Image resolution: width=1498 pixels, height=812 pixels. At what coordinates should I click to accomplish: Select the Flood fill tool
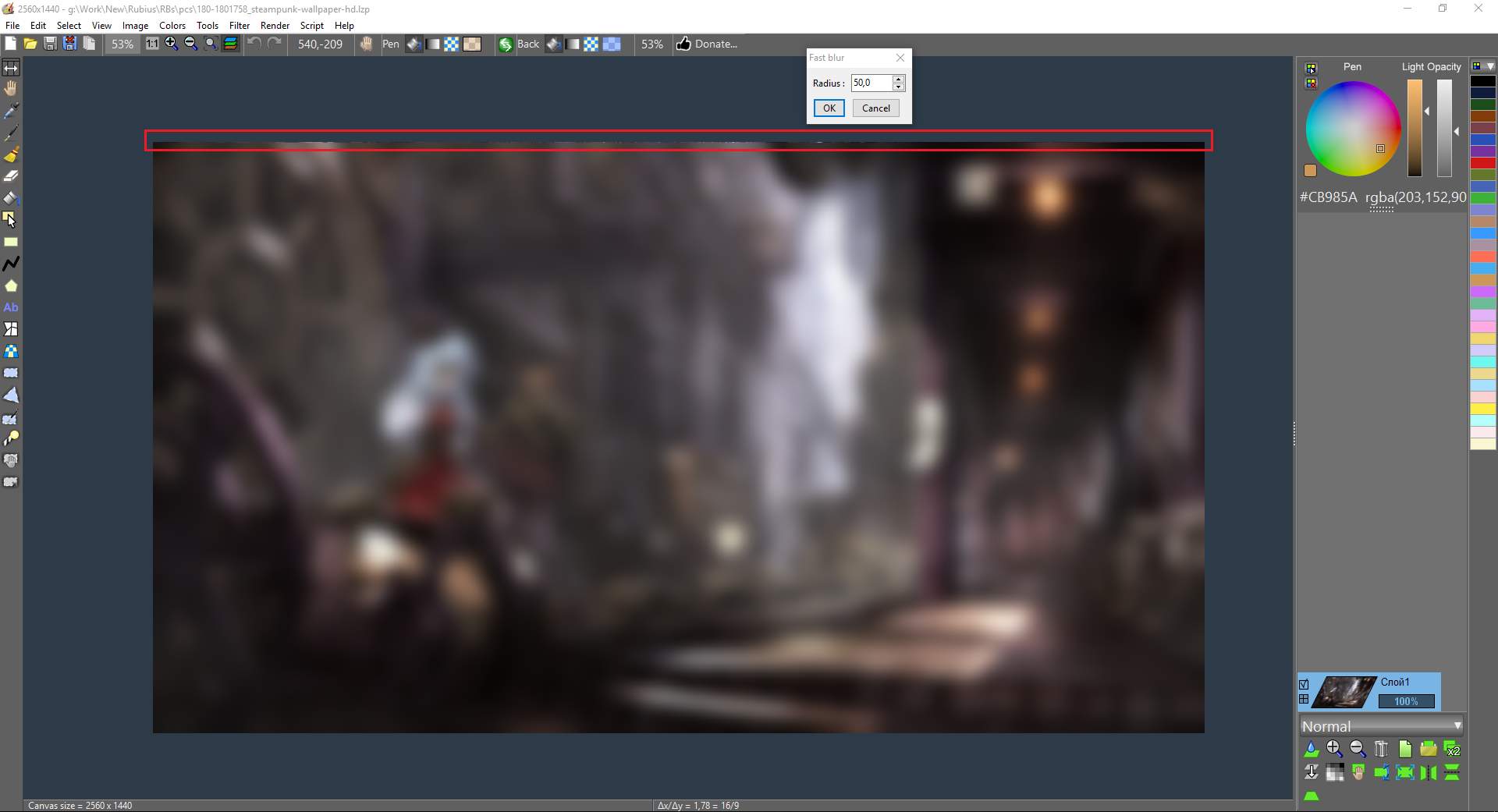[11, 197]
